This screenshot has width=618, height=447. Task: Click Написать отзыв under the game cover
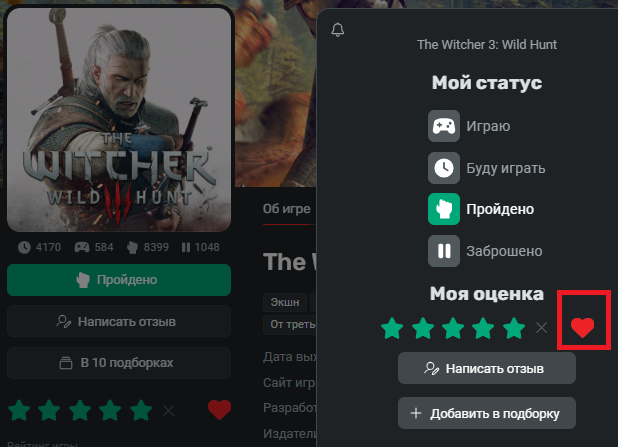119,321
